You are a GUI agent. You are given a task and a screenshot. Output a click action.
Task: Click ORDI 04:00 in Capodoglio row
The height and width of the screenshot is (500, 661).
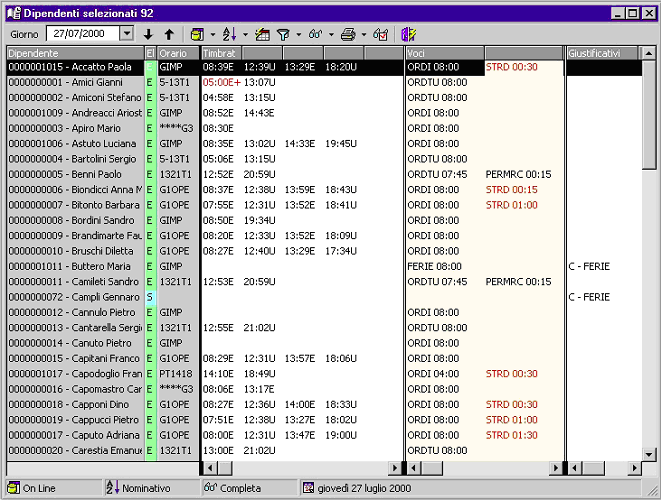[433, 374]
